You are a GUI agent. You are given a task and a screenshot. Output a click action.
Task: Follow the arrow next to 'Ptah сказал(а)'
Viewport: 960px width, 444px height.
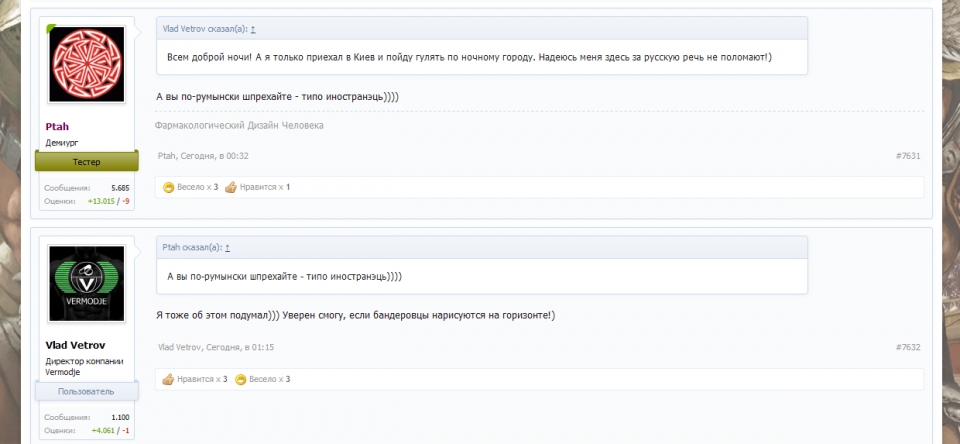(227, 247)
